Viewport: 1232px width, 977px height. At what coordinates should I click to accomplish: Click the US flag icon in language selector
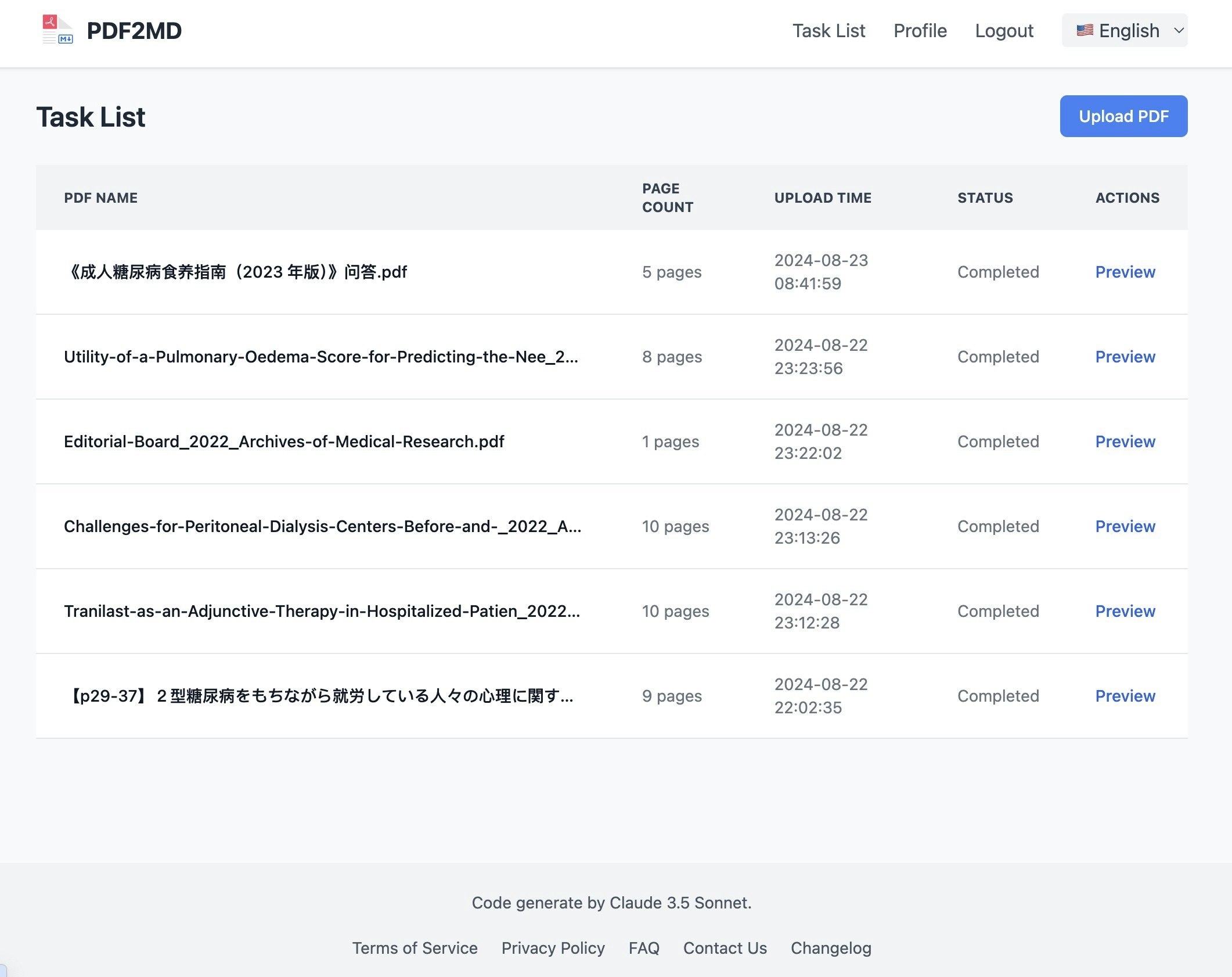pyautogui.click(x=1085, y=30)
